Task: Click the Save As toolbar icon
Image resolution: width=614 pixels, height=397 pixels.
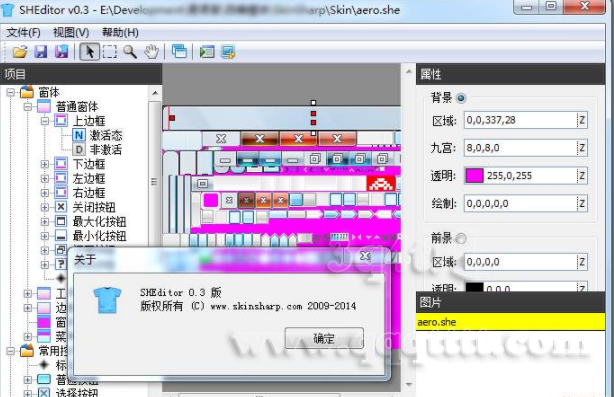Action: 61,52
